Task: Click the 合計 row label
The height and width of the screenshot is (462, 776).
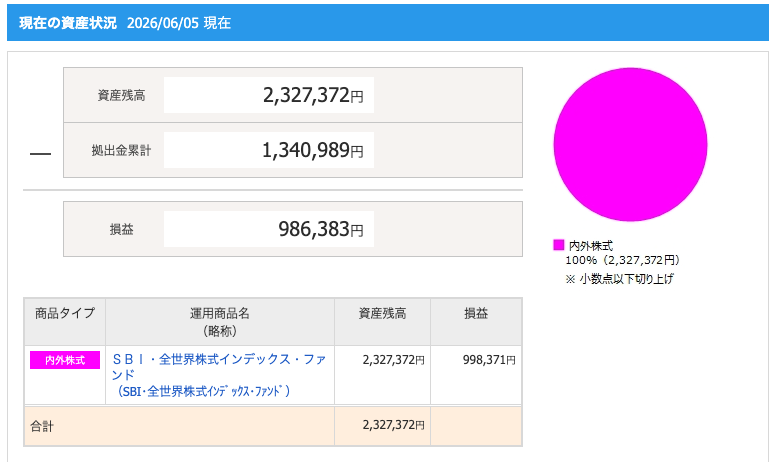Action: click(42, 426)
